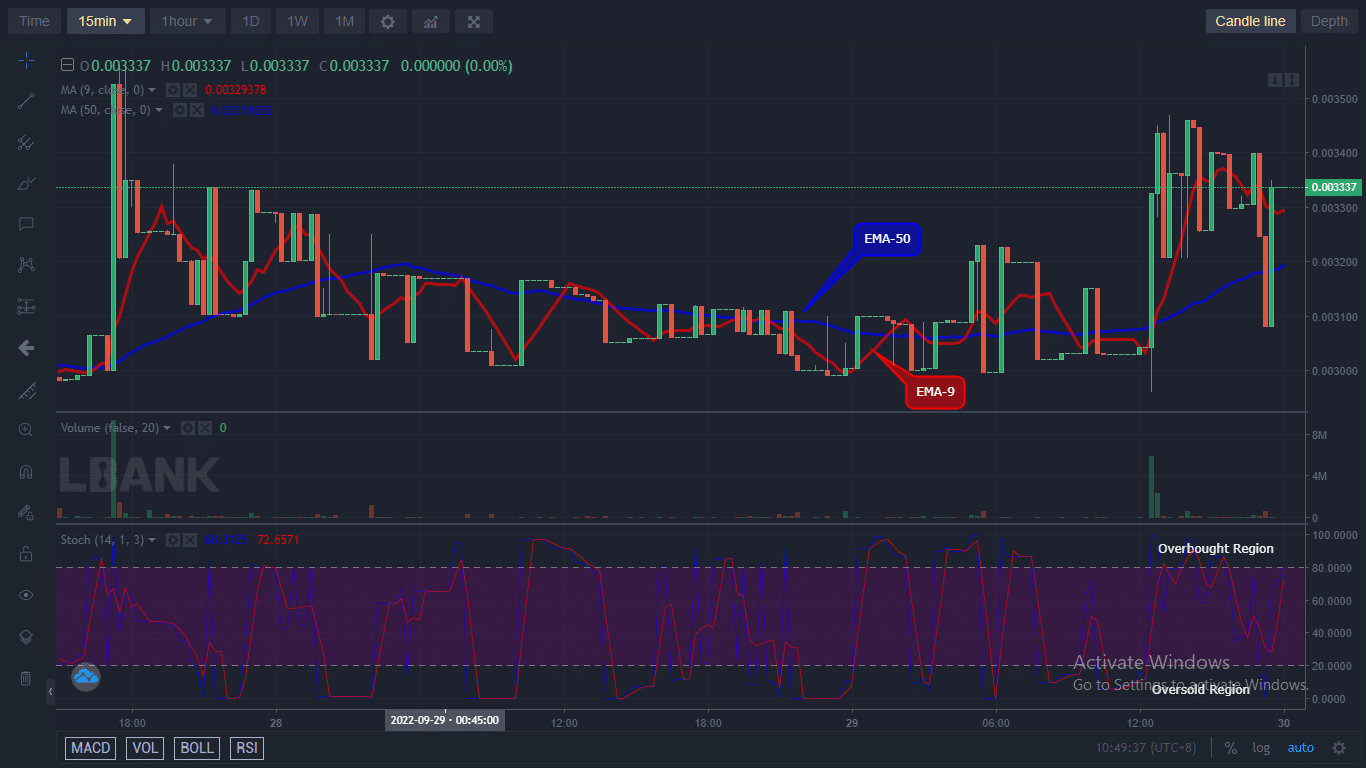Expand the Stoch indicator dropdown arrow

(152, 540)
